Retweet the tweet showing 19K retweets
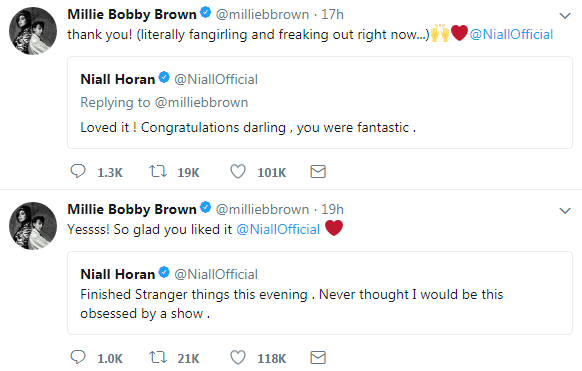The height and width of the screenshot is (371, 582). 158,171
